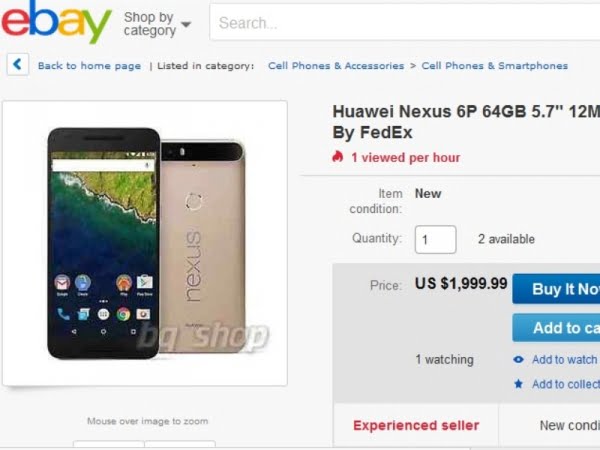Viewport: 600px width, 450px height.
Task: Open Back to home page link
Action: pyautogui.click(x=89, y=66)
